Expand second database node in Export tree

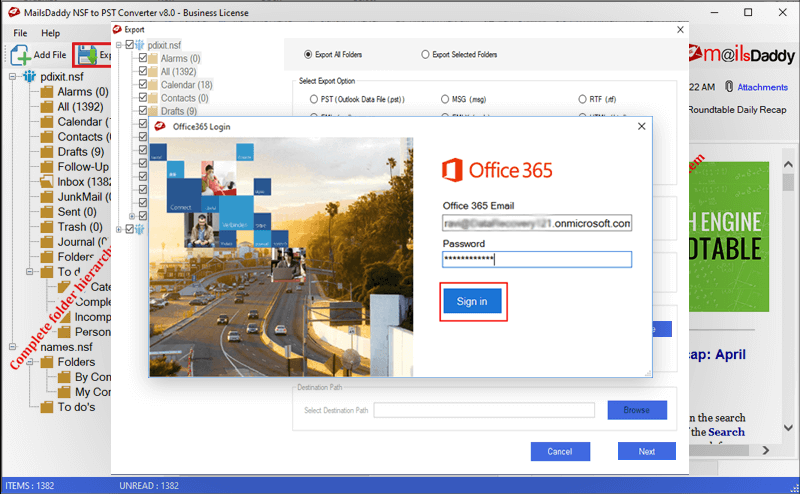pyautogui.click(x=119, y=229)
